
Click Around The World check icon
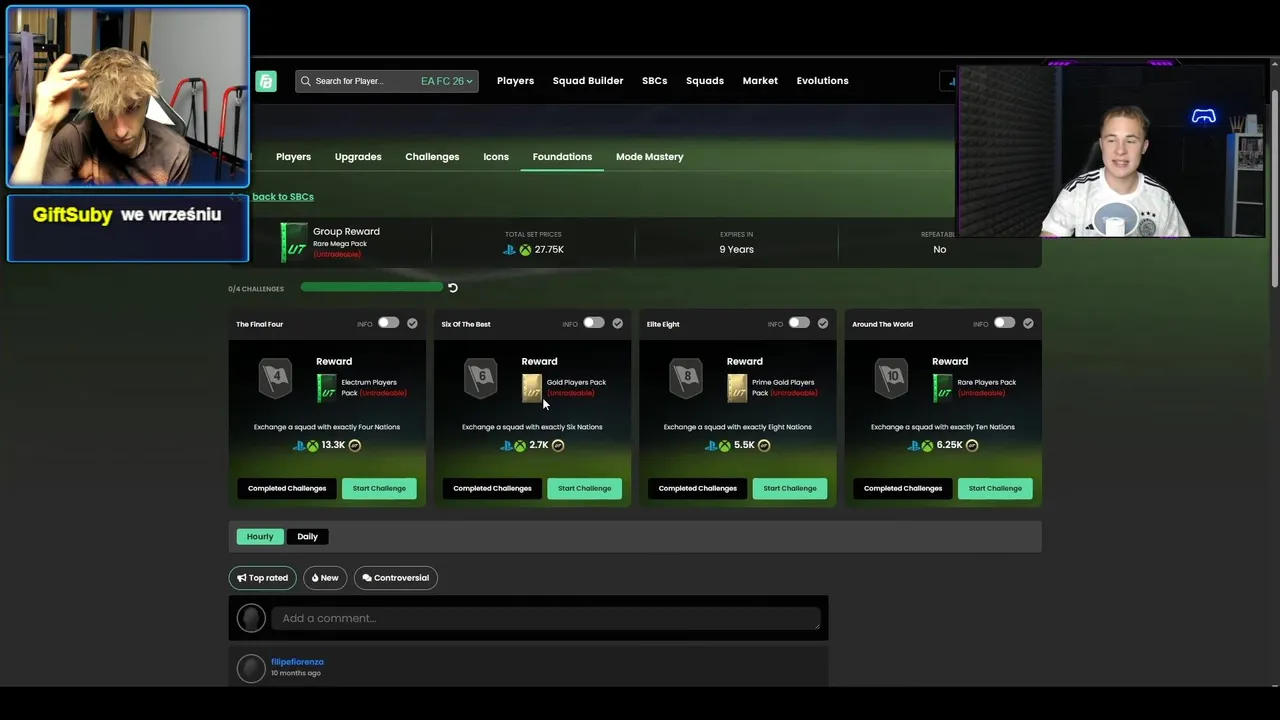(1028, 323)
